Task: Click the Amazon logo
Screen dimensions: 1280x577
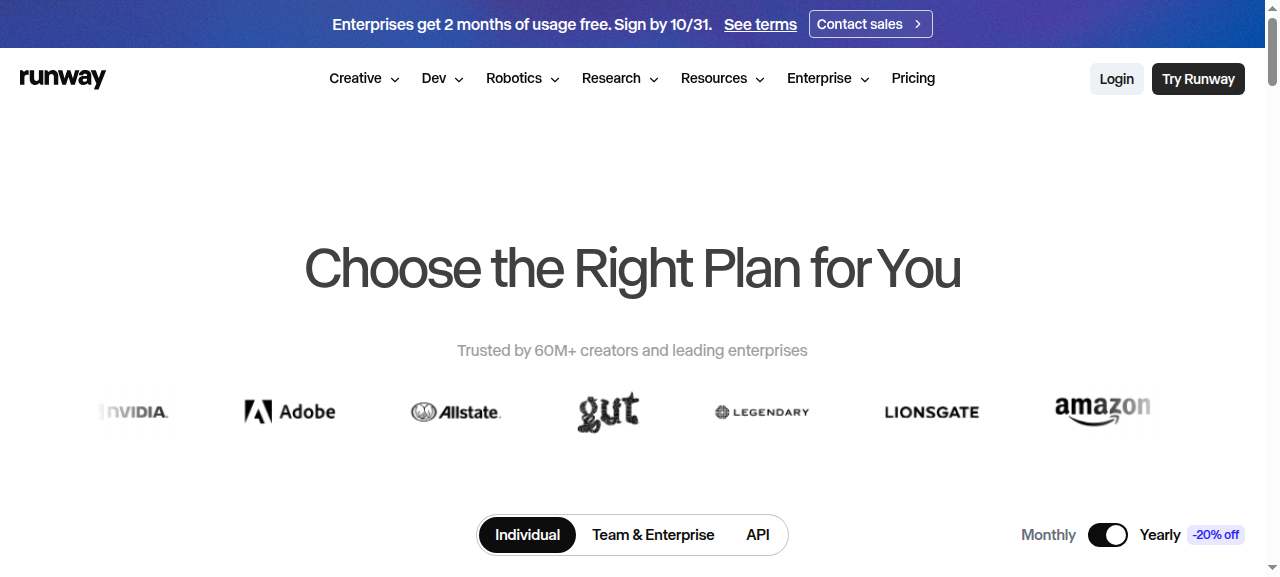Action: pos(1102,411)
